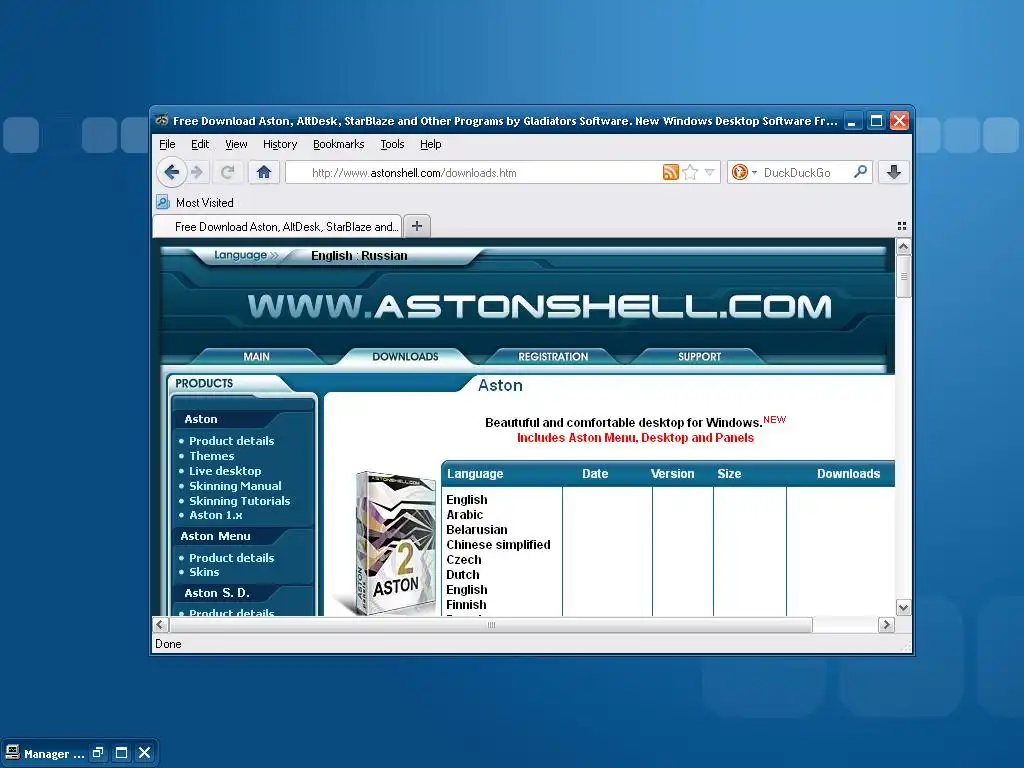The width and height of the screenshot is (1024, 768).
Task: Open the View menu
Action: [x=236, y=144]
